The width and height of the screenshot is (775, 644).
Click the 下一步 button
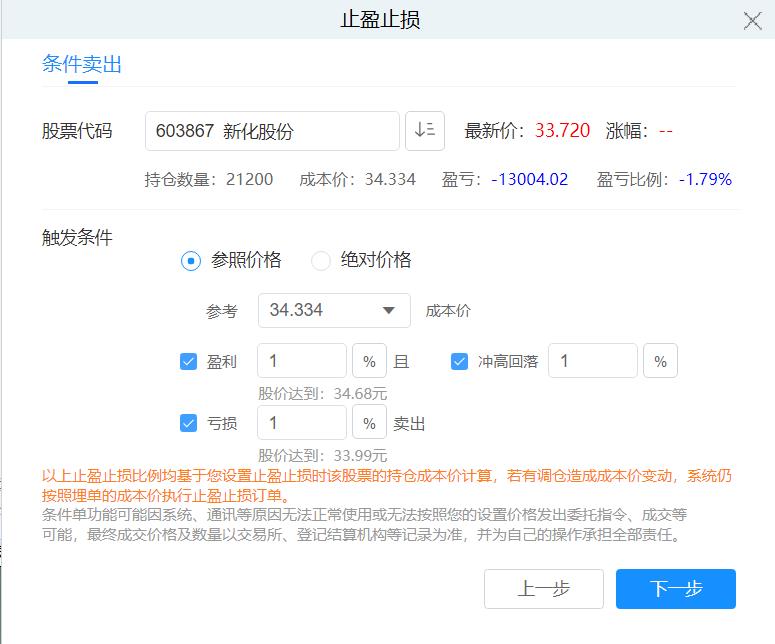(x=676, y=589)
